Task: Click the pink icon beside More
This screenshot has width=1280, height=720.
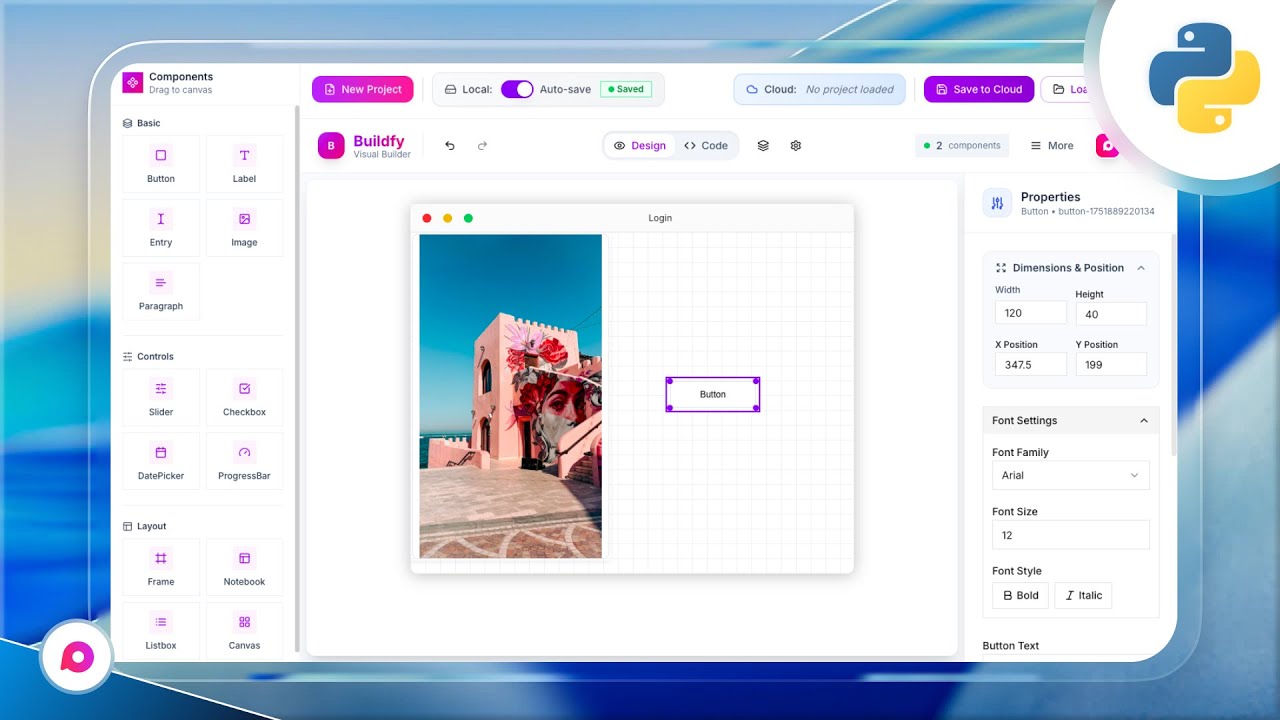Action: [x=1107, y=146]
